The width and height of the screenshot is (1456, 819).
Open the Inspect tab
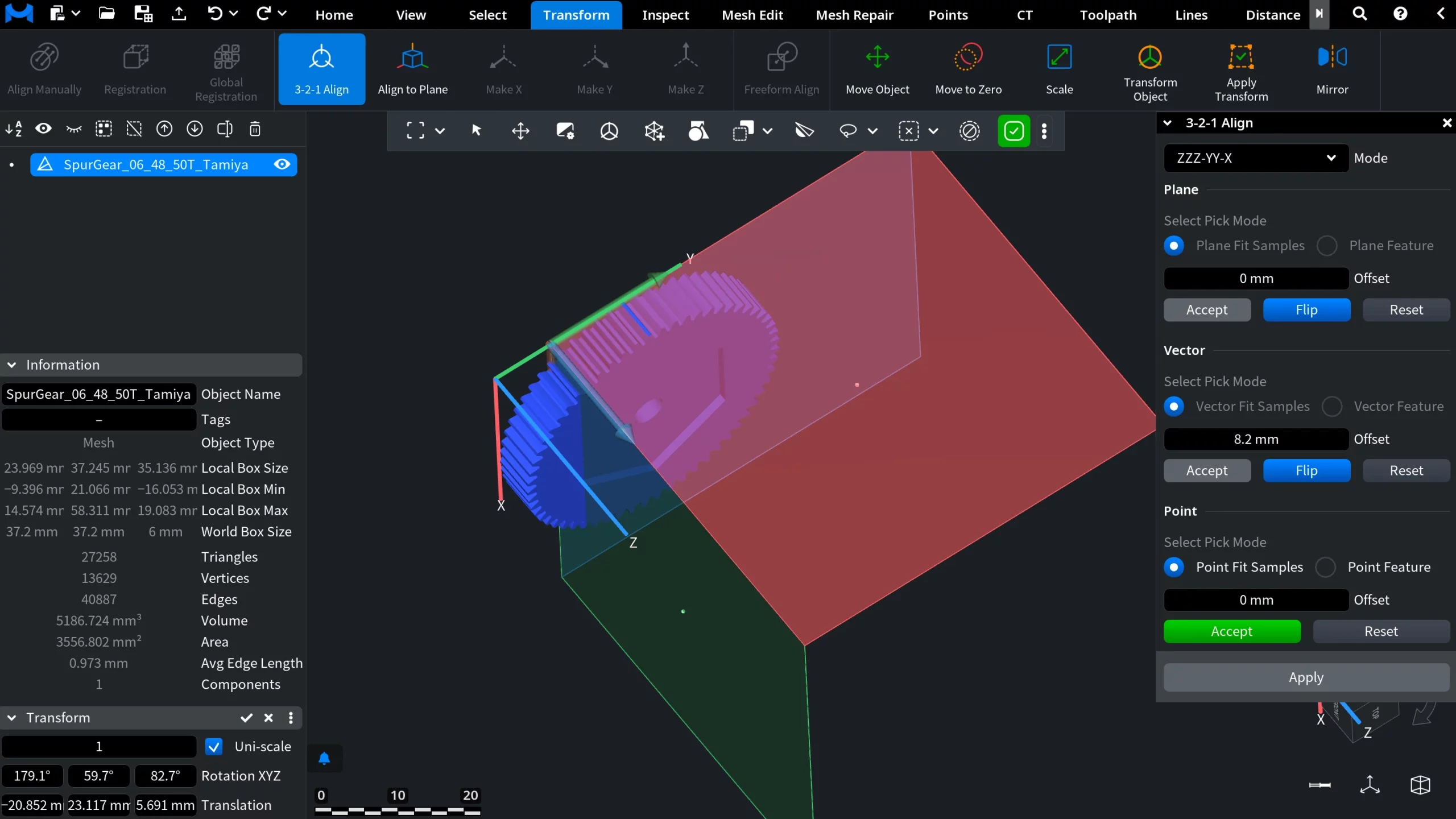click(x=665, y=15)
